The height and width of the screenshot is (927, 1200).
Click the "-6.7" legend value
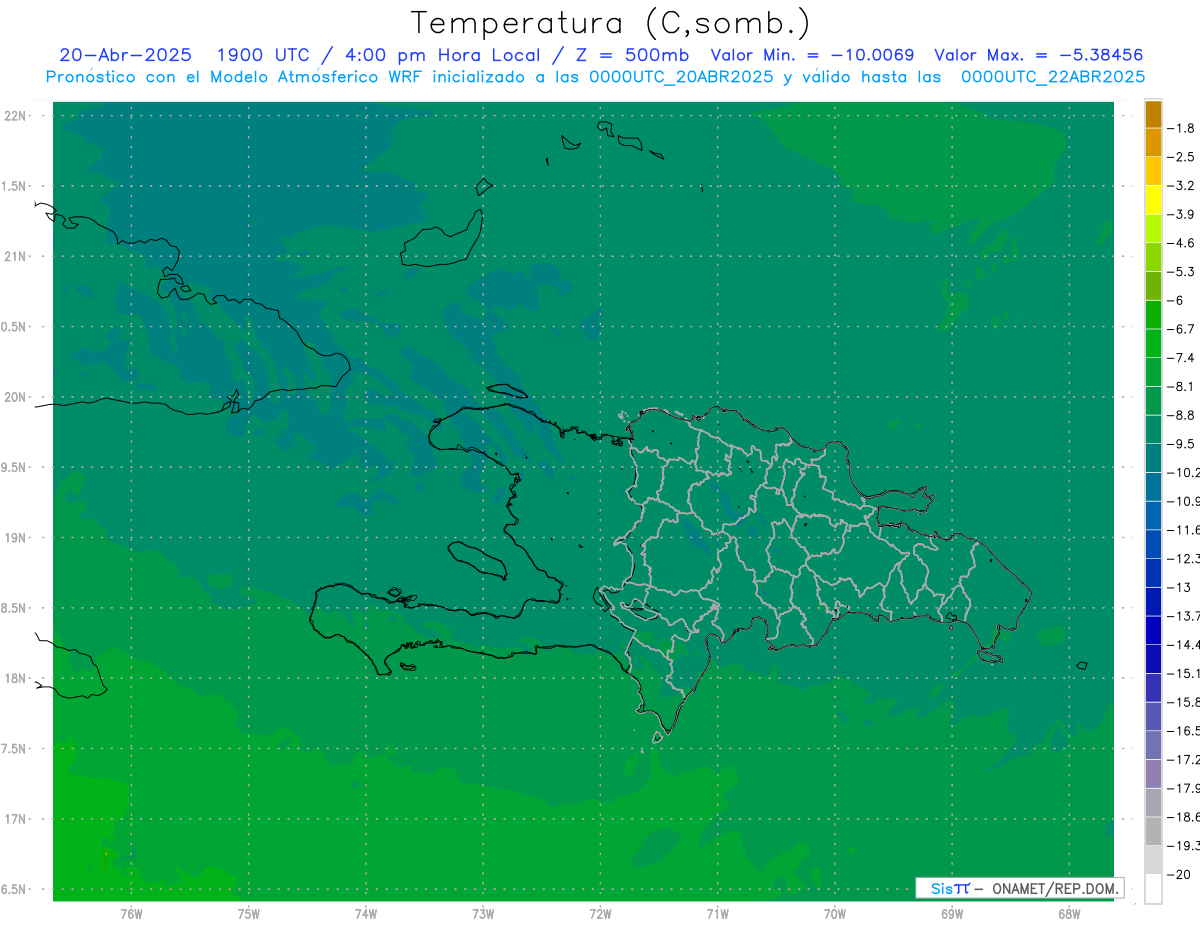coord(1182,329)
